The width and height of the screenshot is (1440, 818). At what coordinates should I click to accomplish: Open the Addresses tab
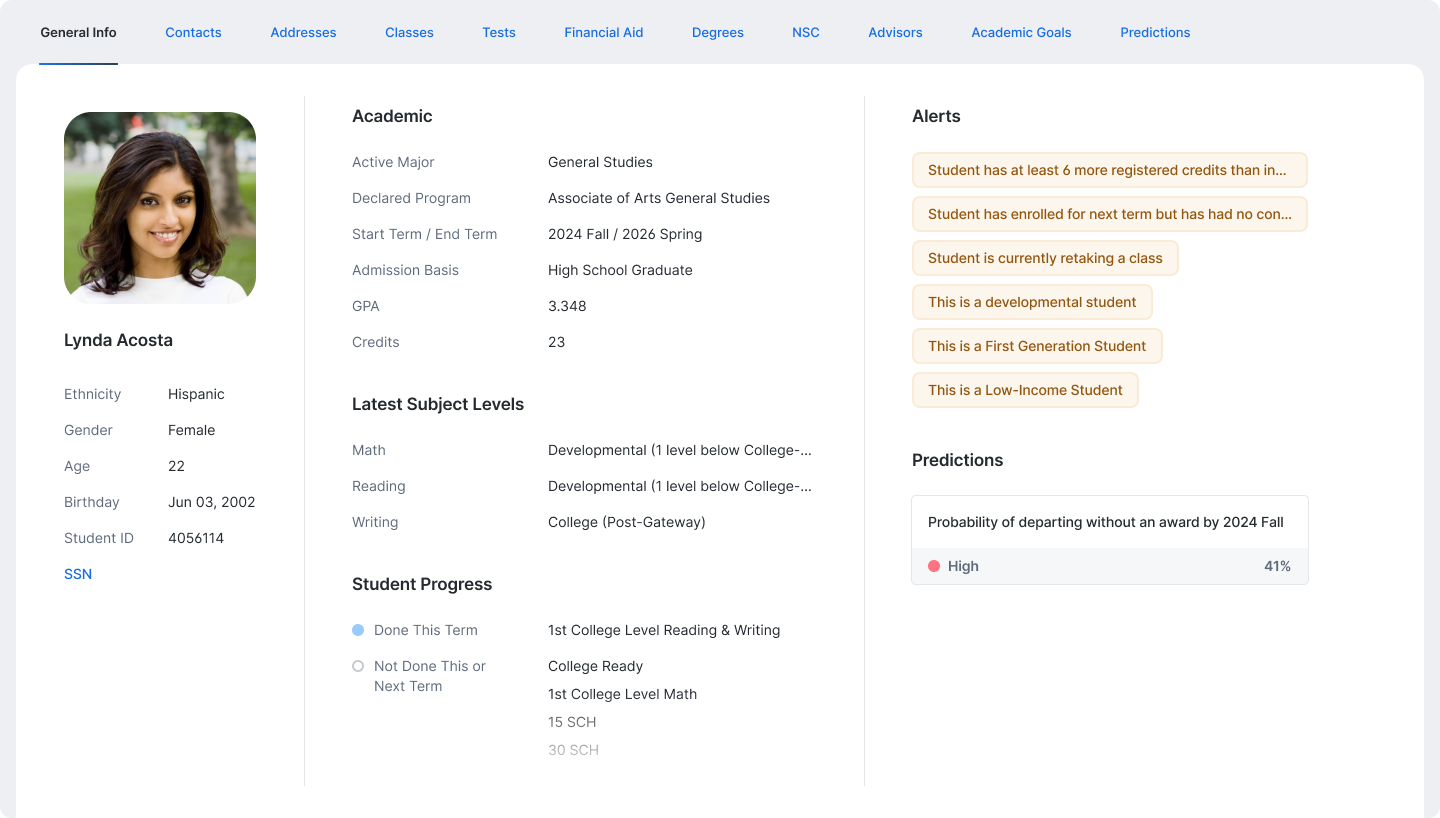tap(303, 32)
